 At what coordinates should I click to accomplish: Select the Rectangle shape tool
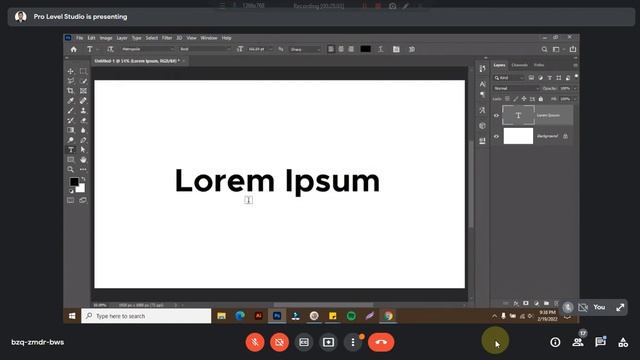[71, 160]
